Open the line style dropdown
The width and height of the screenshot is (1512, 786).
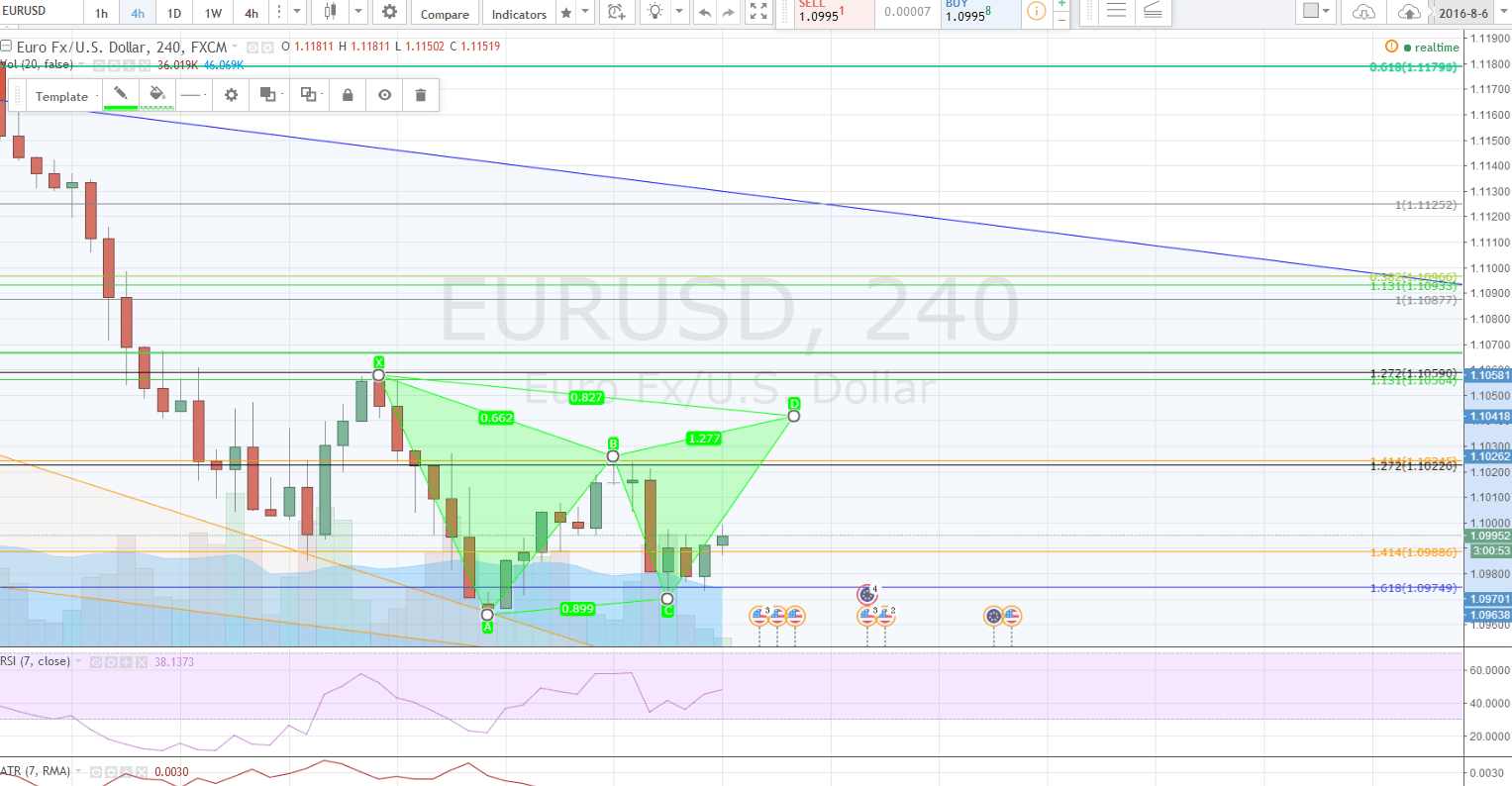point(193,95)
